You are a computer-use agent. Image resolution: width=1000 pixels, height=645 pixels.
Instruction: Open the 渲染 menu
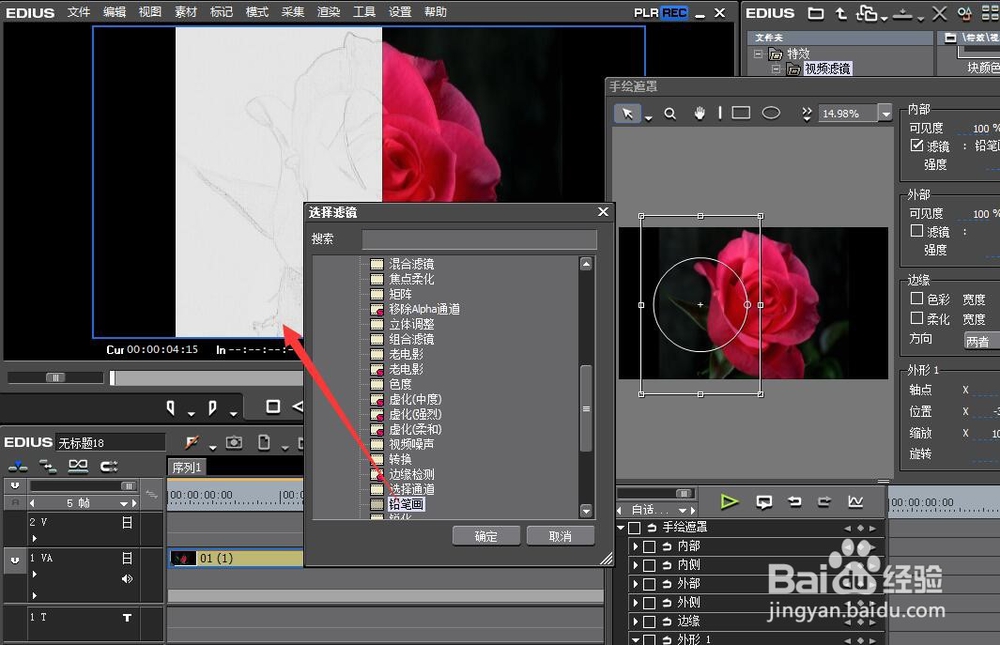[x=328, y=12]
